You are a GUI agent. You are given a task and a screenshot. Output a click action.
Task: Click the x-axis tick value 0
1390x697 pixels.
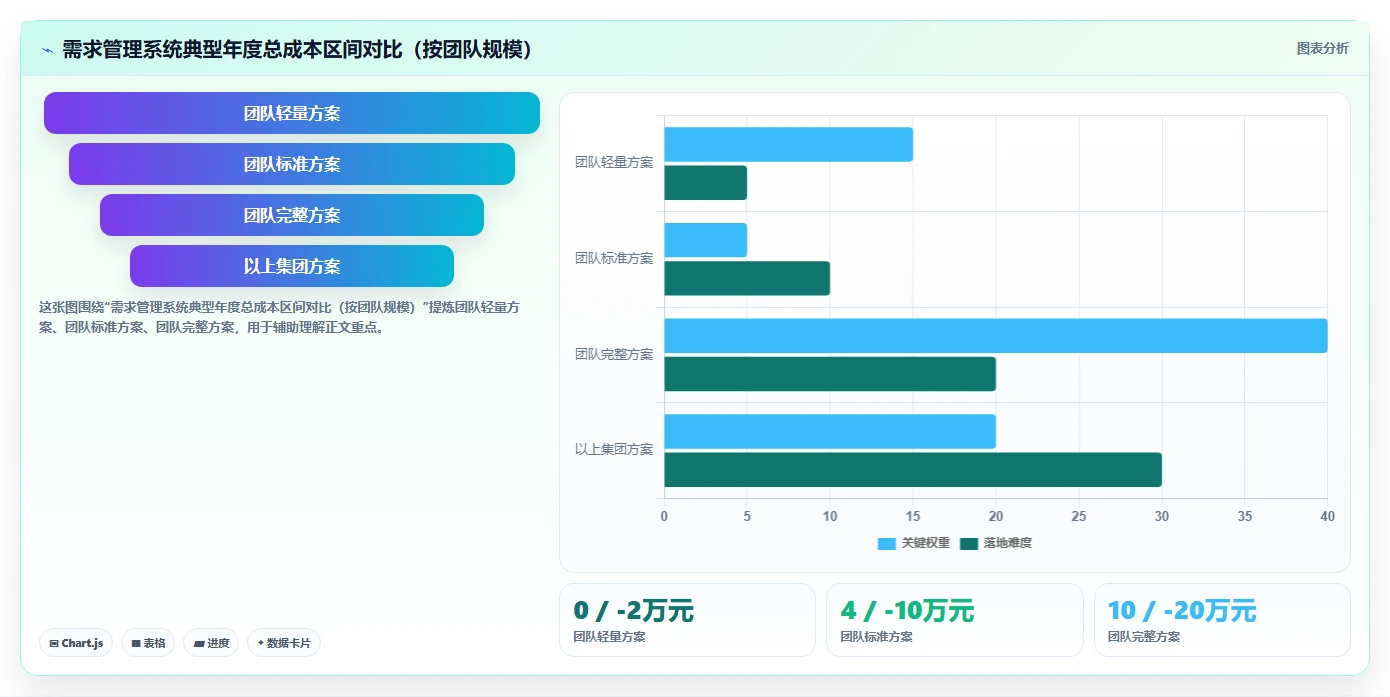pos(664,516)
